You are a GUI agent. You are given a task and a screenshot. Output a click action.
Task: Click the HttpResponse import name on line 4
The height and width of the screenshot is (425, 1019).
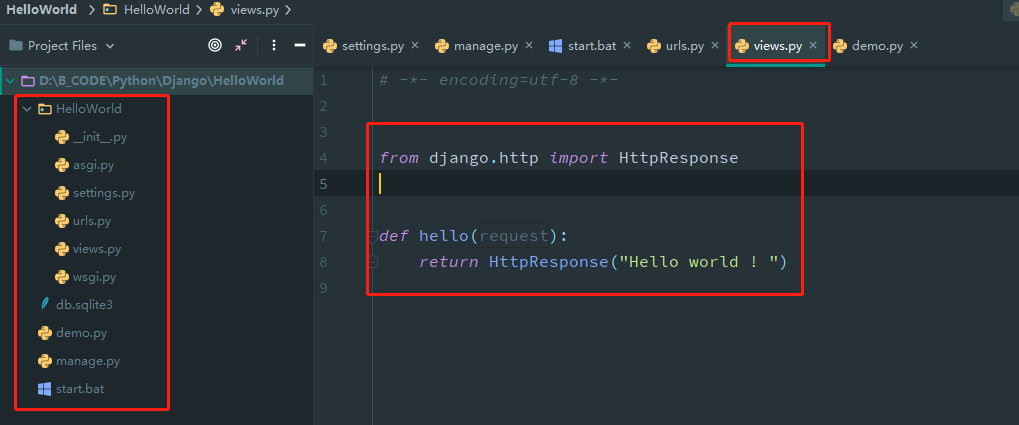(x=678, y=158)
